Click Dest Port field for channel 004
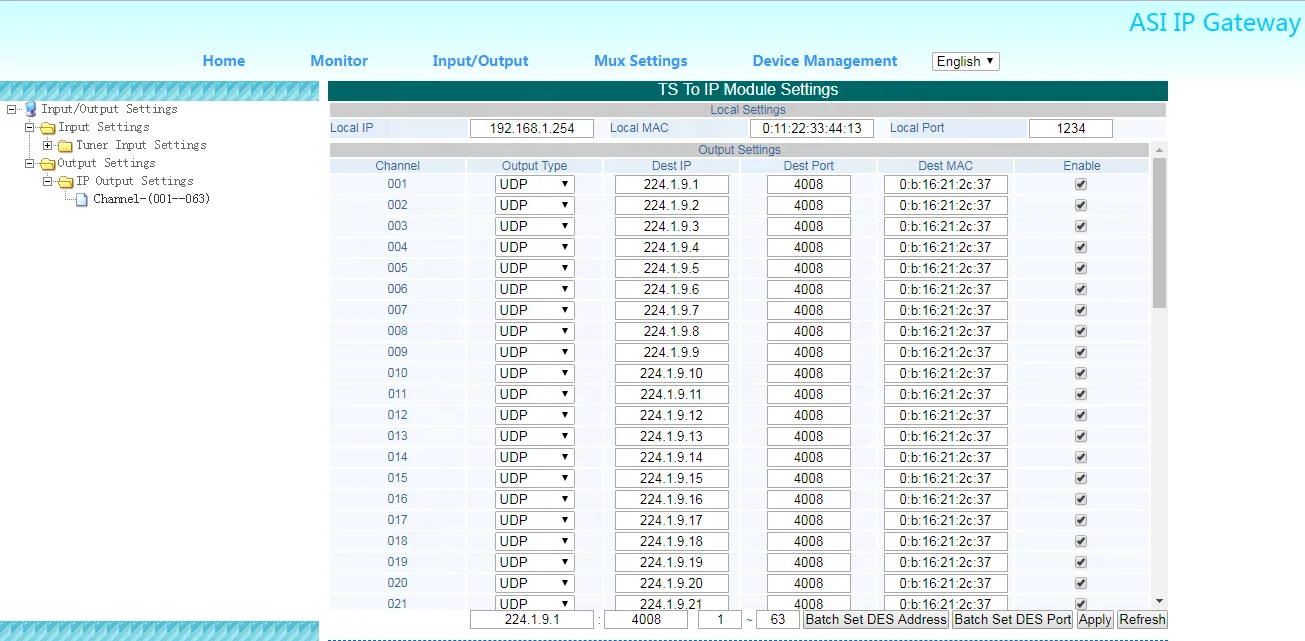 pos(809,247)
